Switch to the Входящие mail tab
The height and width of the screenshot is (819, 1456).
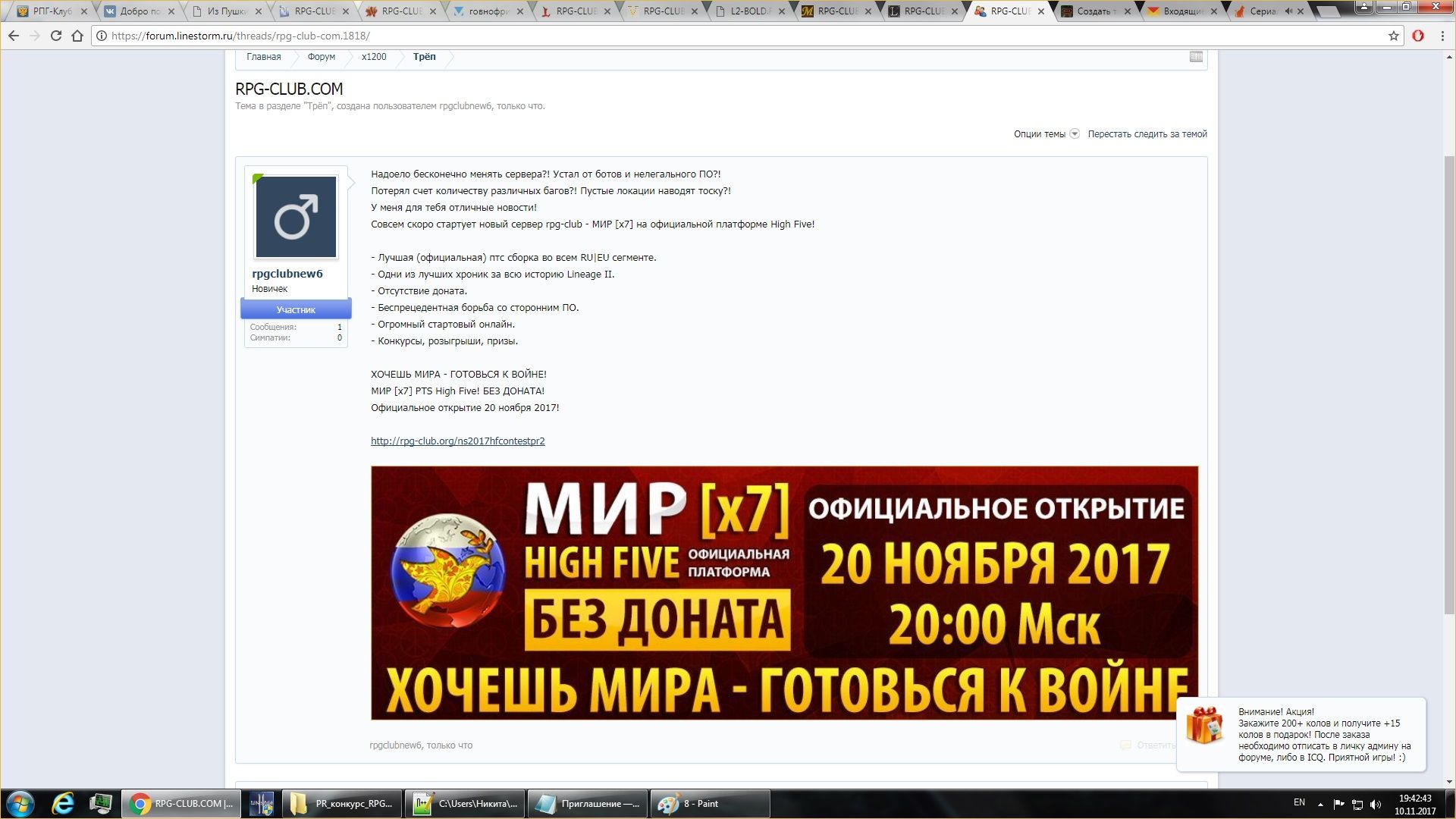coord(1181,11)
